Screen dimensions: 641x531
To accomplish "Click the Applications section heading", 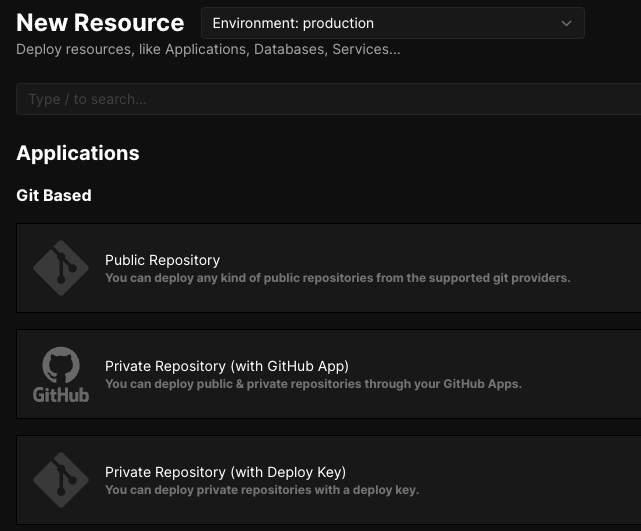I will coord(78,153).
